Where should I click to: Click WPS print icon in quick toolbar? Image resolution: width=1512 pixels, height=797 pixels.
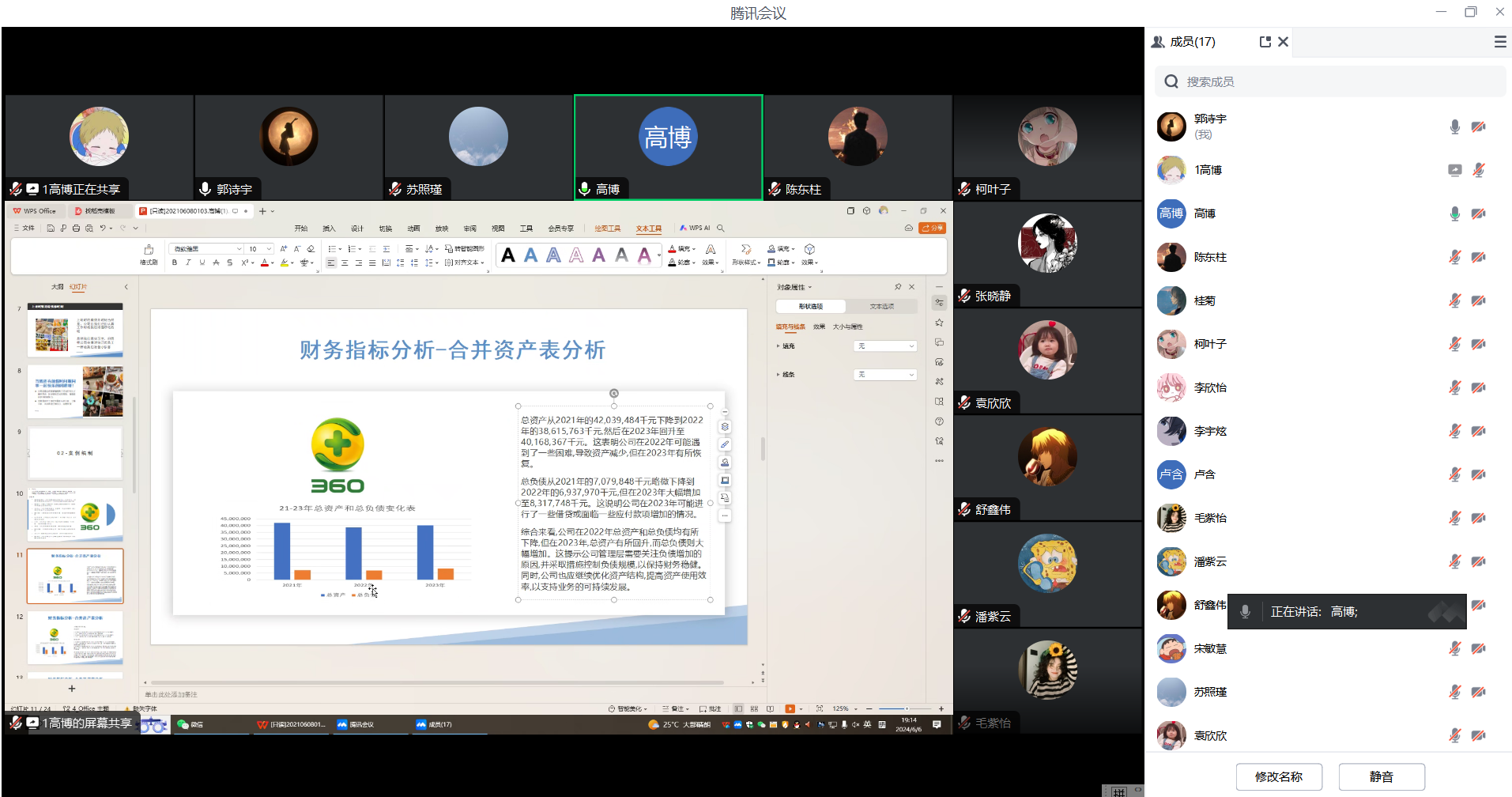76,229
